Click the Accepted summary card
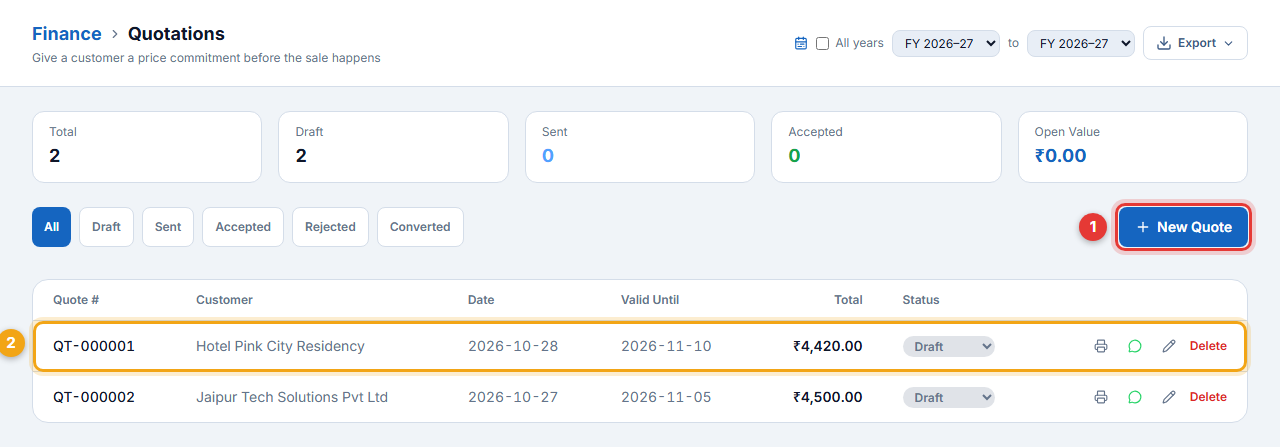Viewport: 1280px width, 447px height. click(x=886, y=147)
